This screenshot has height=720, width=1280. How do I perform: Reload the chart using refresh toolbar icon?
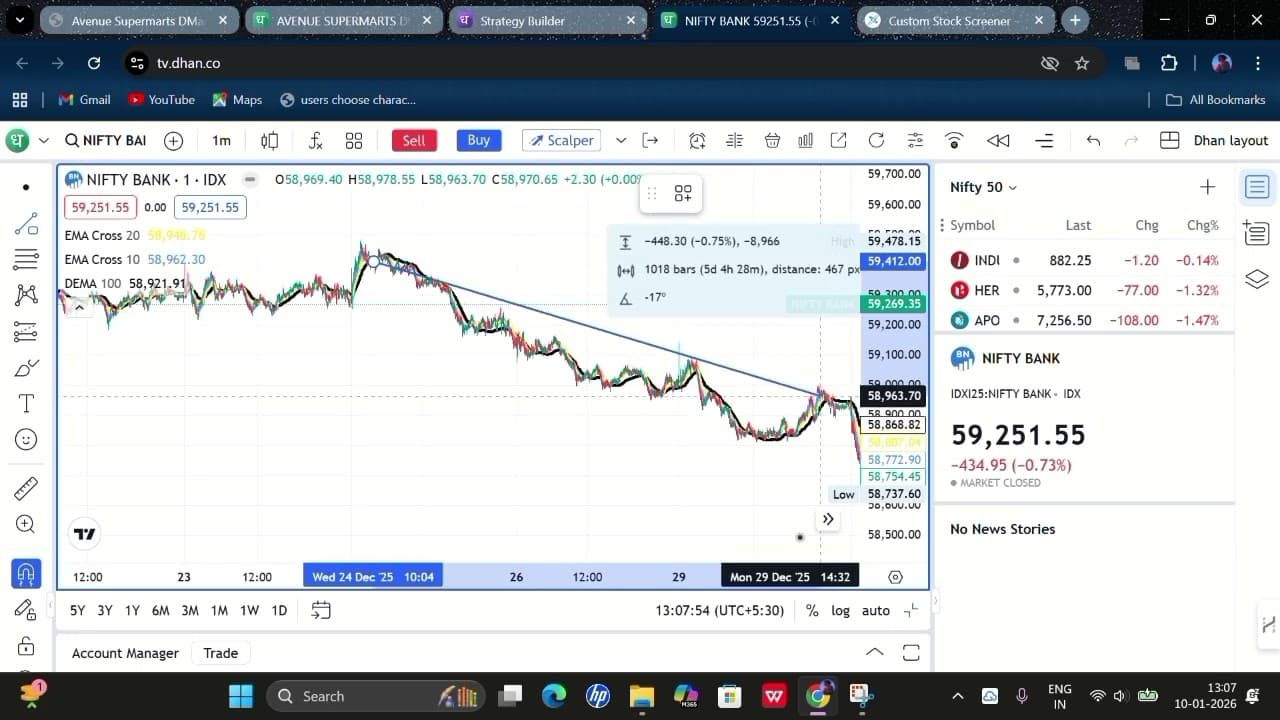(x=876, y=141)
